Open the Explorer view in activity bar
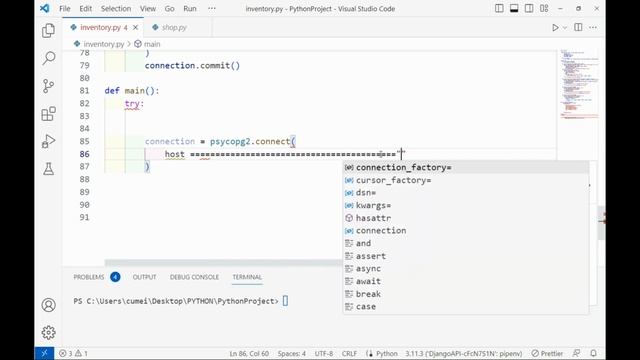640x360 pixels. click(48, 31)
